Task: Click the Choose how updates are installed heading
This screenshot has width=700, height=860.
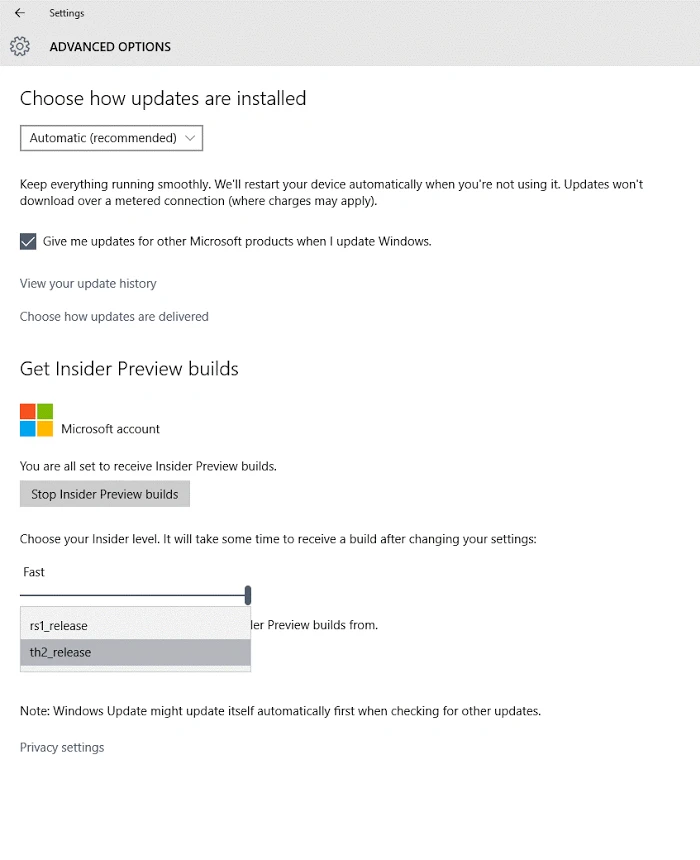Action: [163, 98]
